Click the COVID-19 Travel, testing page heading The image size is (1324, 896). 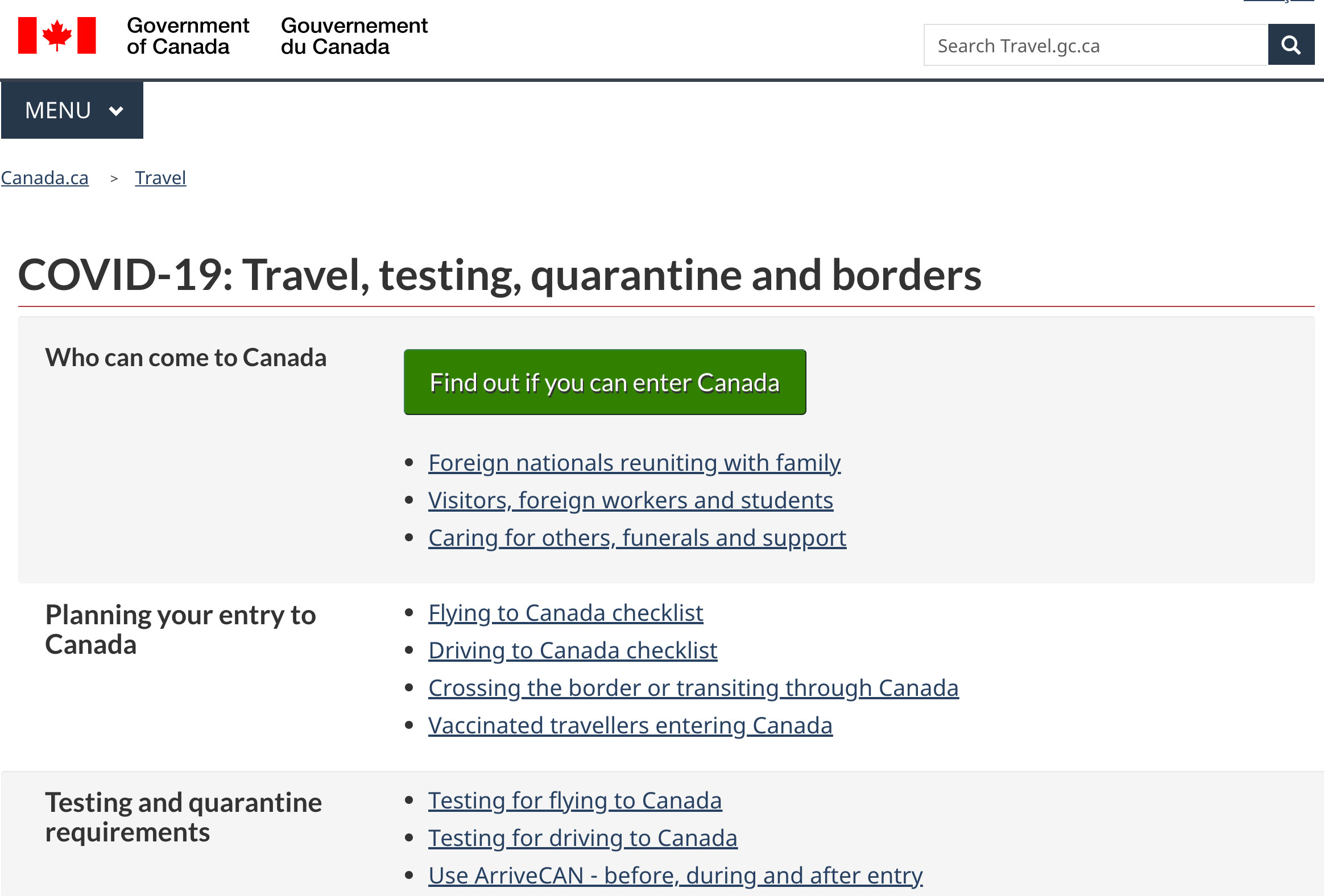(x=500, y=276)
